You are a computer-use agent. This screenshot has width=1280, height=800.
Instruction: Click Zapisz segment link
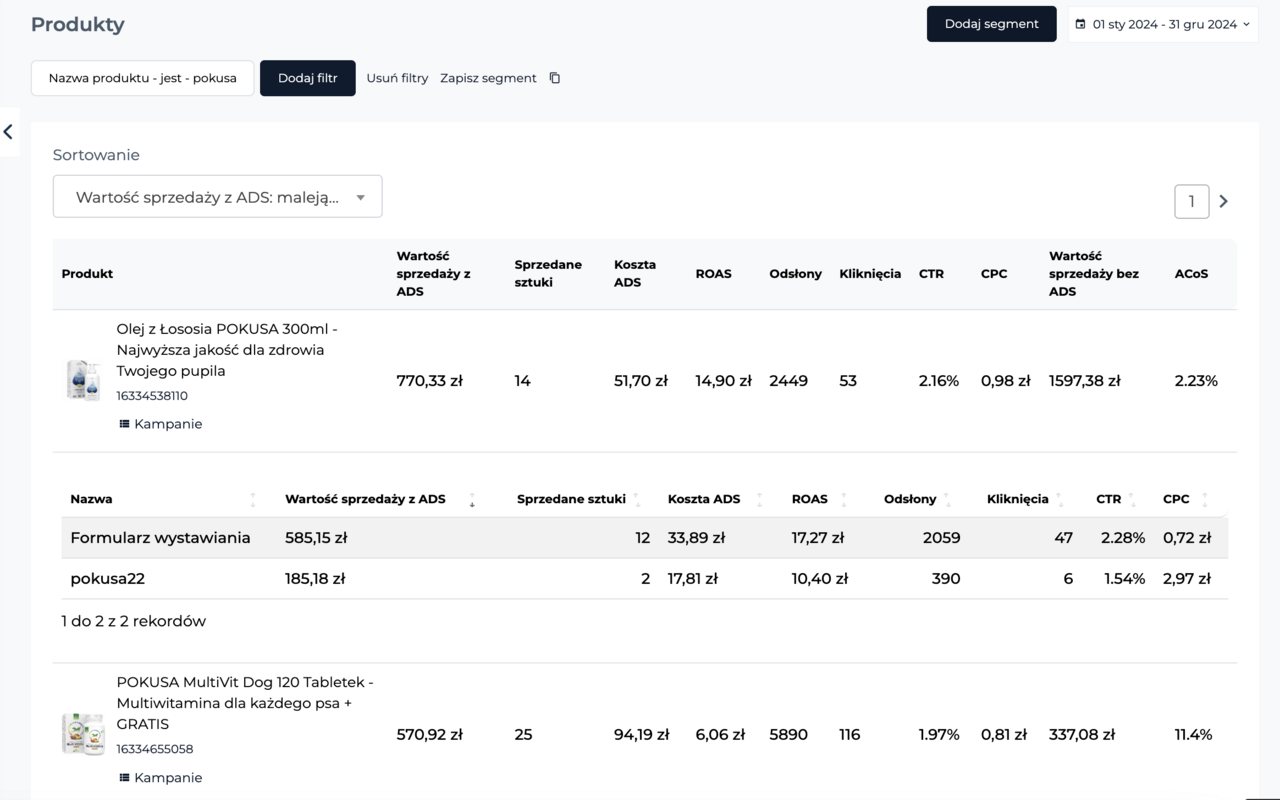point(488,78)
